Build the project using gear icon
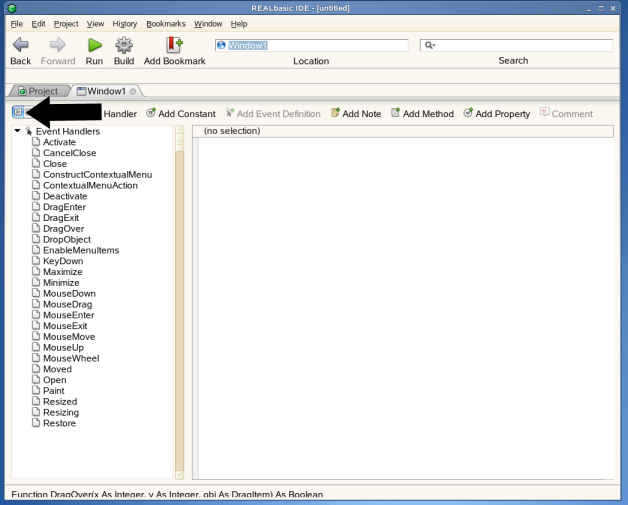The width and height of the screenshot is (628, 505). coord(124,51)
